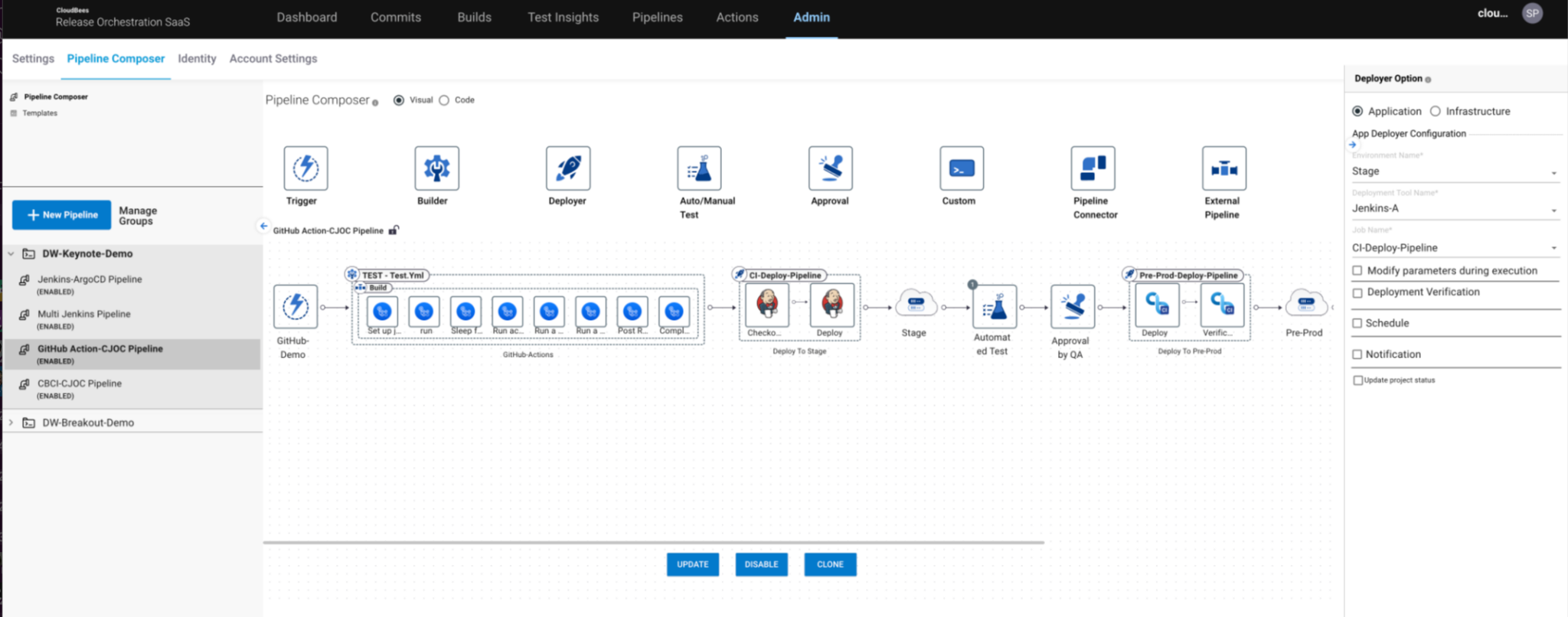The image size is (1568, 617).
Task: Click the DISABLE button
Action: click(x=762, y=564)
